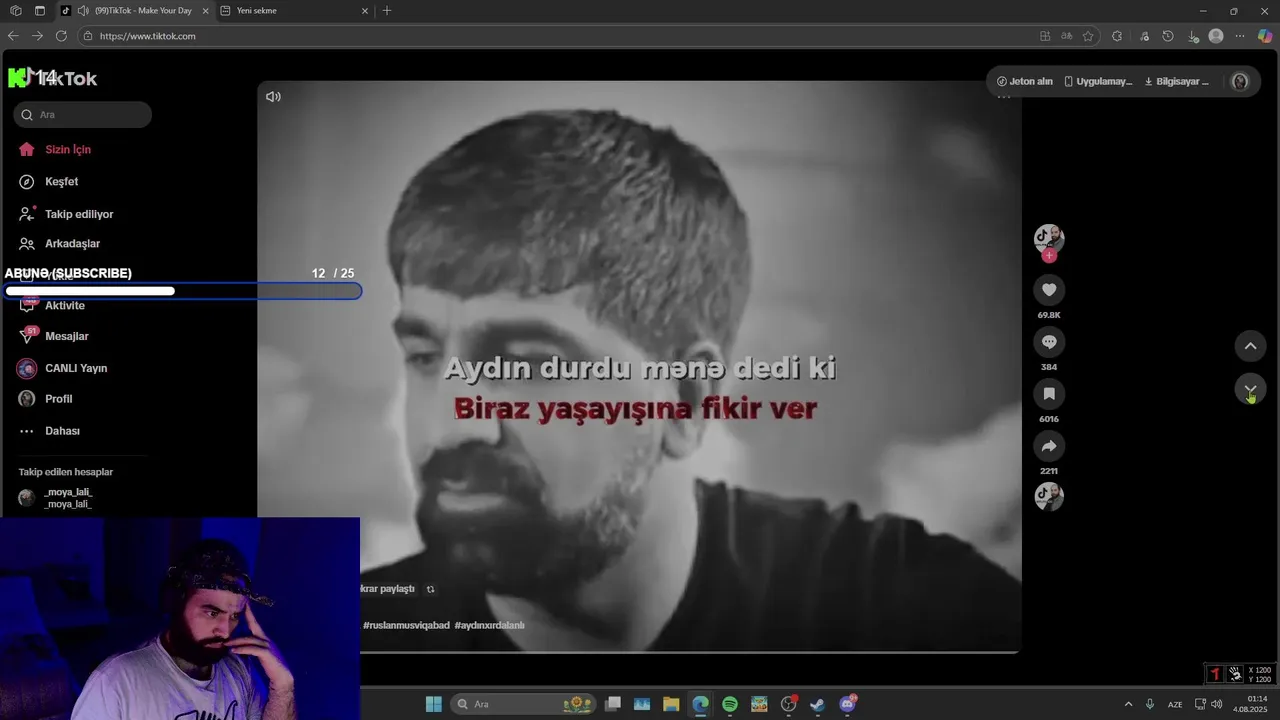Open browser downloads icon
Screen dimensions: 1280x720
(1193, 36)
